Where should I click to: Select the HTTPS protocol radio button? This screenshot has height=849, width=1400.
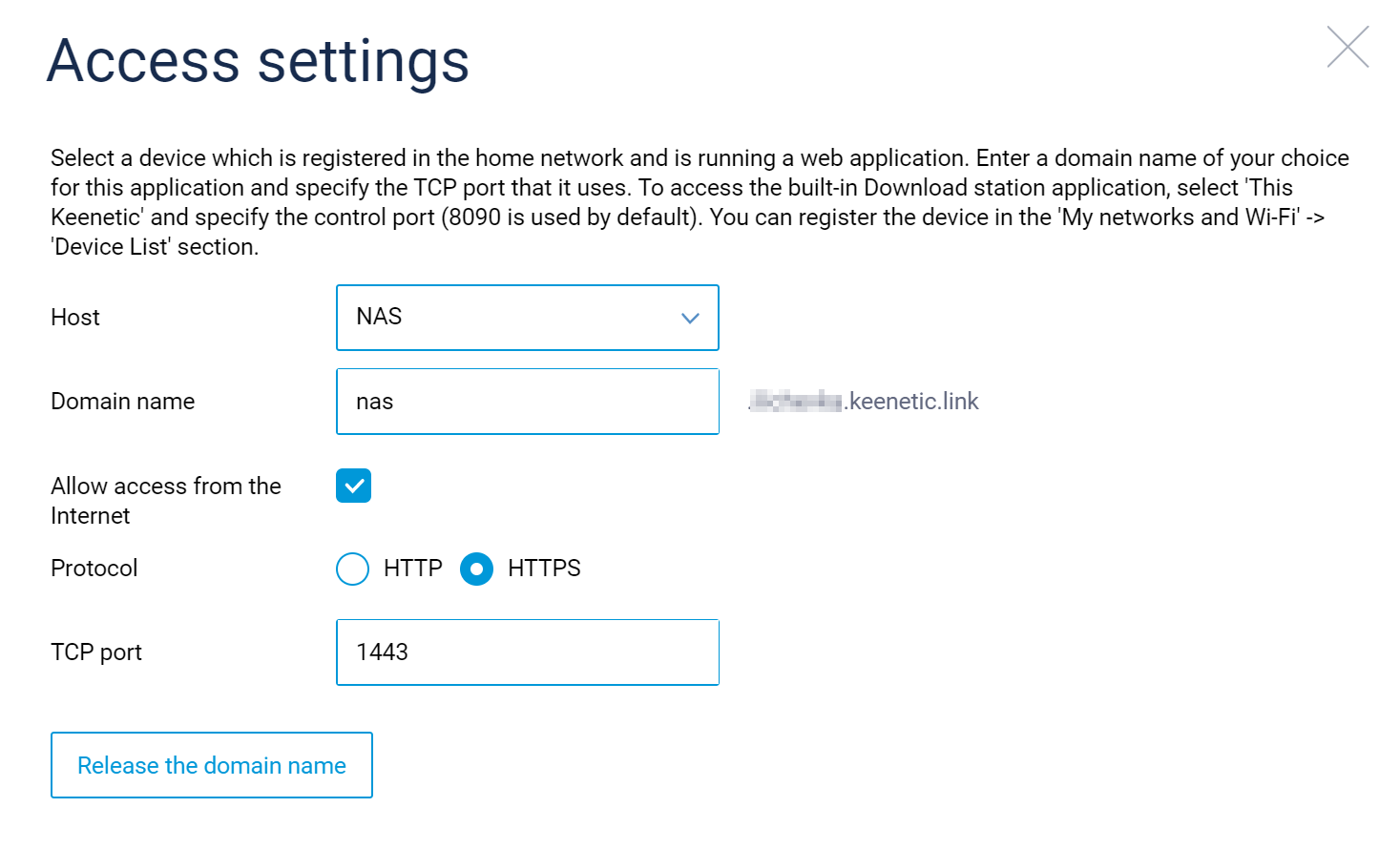click(x=476, y=569)
